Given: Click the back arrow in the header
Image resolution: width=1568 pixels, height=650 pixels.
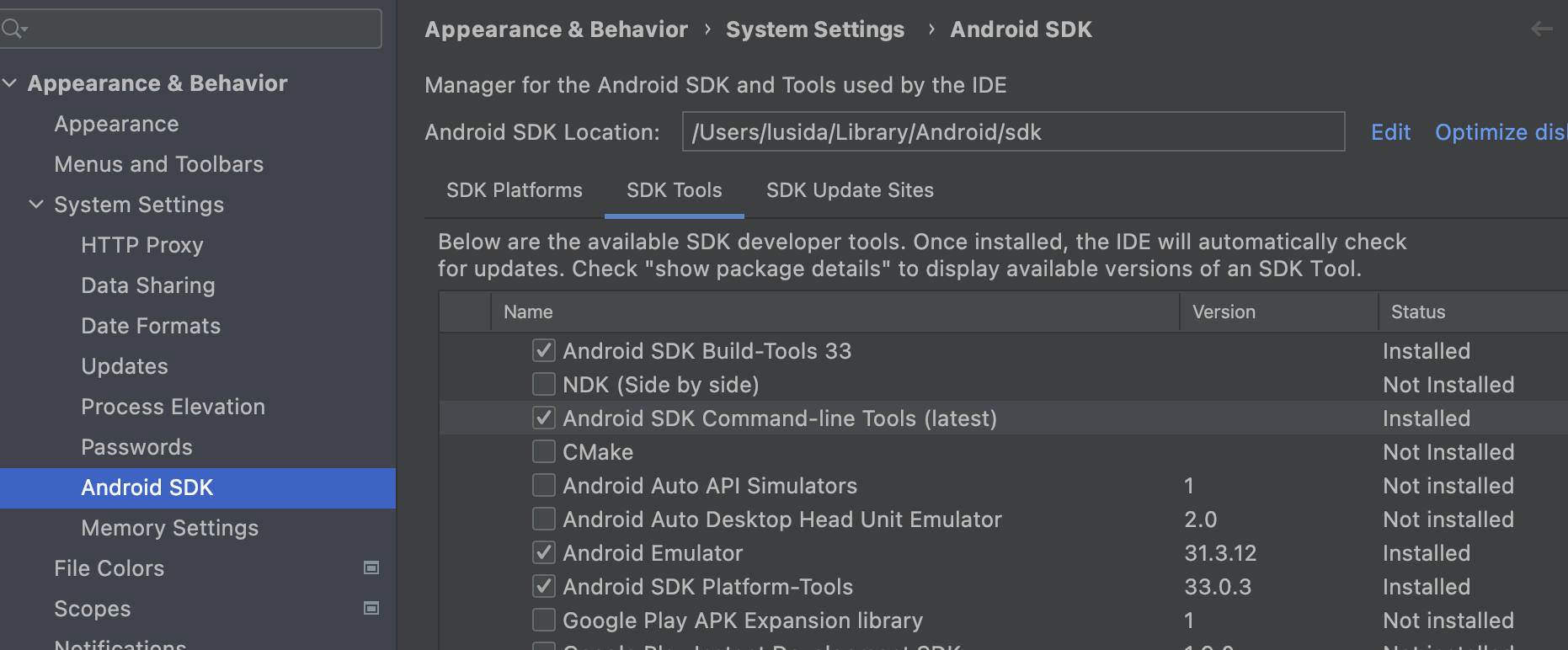Looking at the screenshot, I should (1541, 29).
